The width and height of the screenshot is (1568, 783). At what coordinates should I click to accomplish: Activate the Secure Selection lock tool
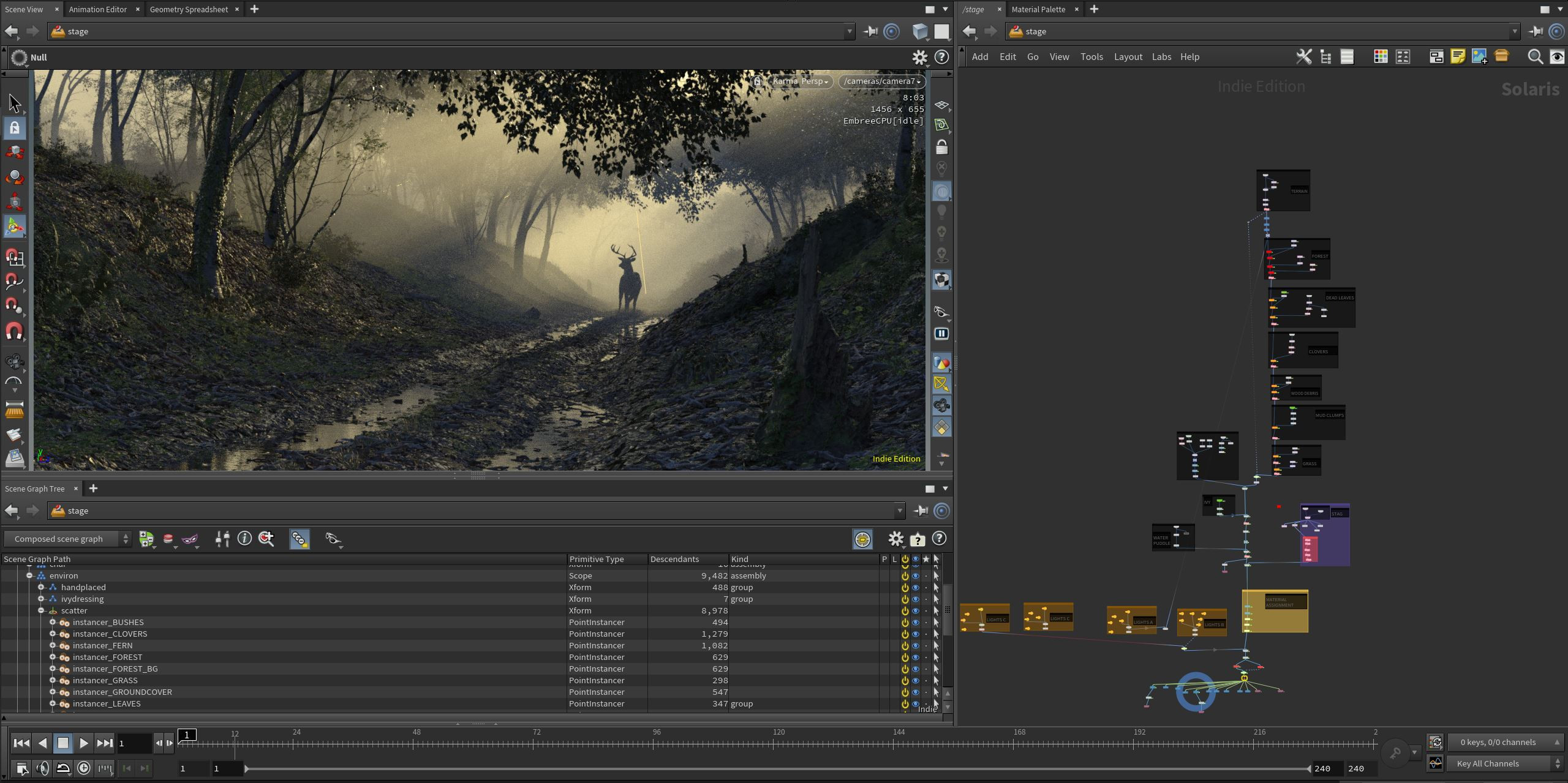[x=15, y=128]
